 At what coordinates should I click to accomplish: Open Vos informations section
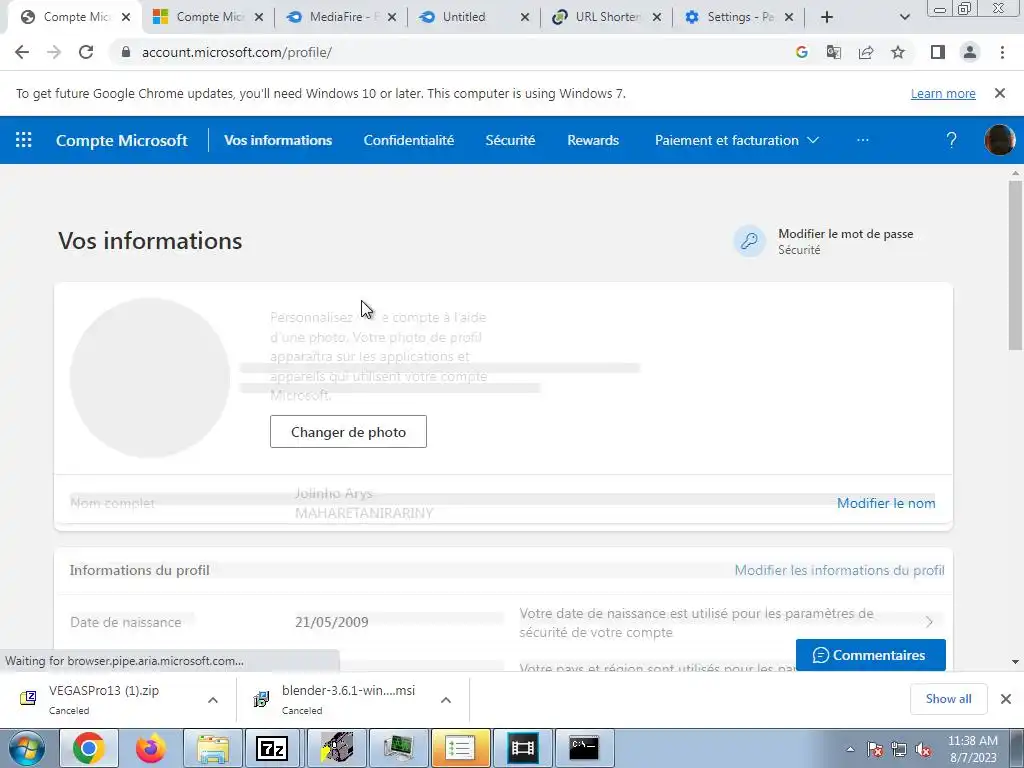[x=278, y=140]
